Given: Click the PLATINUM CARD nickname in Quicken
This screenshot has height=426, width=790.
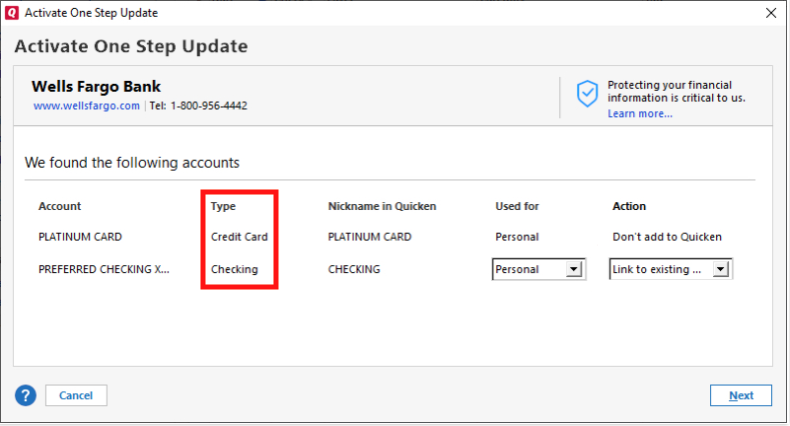Looking at the screenshot, I should (x=370, y=237).
